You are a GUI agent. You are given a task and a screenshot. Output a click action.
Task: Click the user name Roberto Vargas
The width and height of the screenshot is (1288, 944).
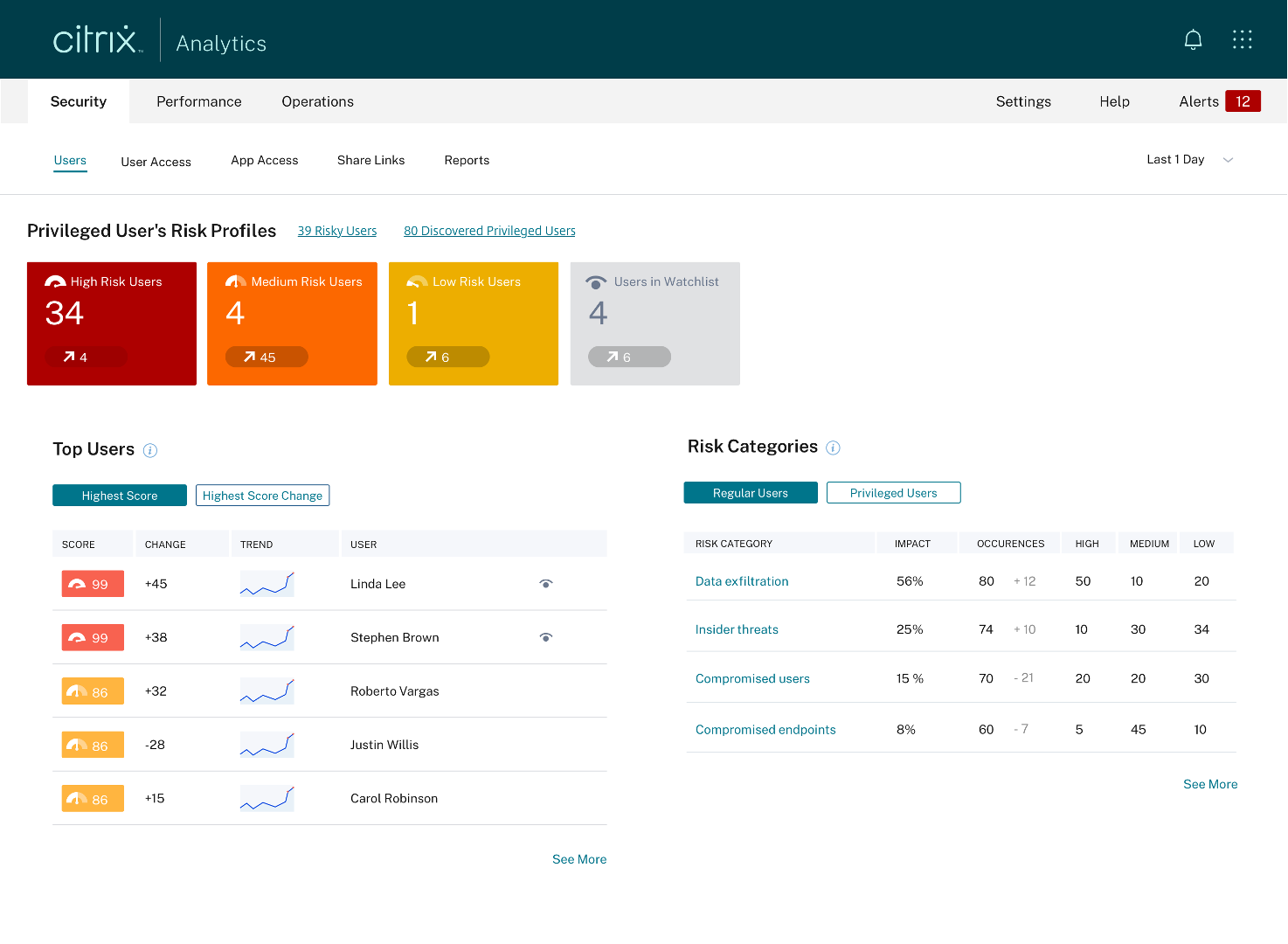(x=395, y=691)
